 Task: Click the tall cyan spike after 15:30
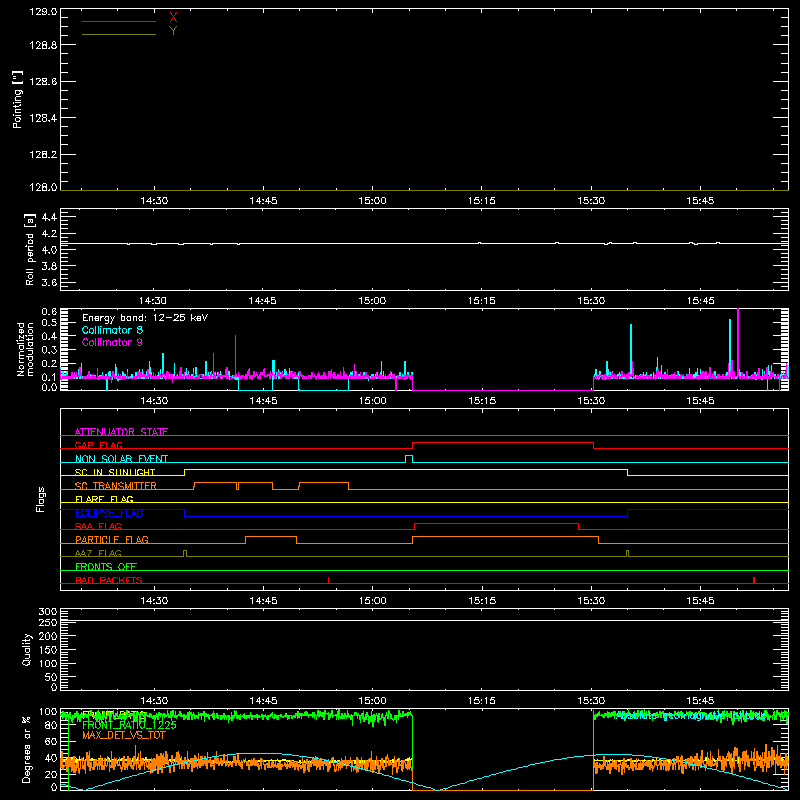pyautogui.click(x=631, y=349)
